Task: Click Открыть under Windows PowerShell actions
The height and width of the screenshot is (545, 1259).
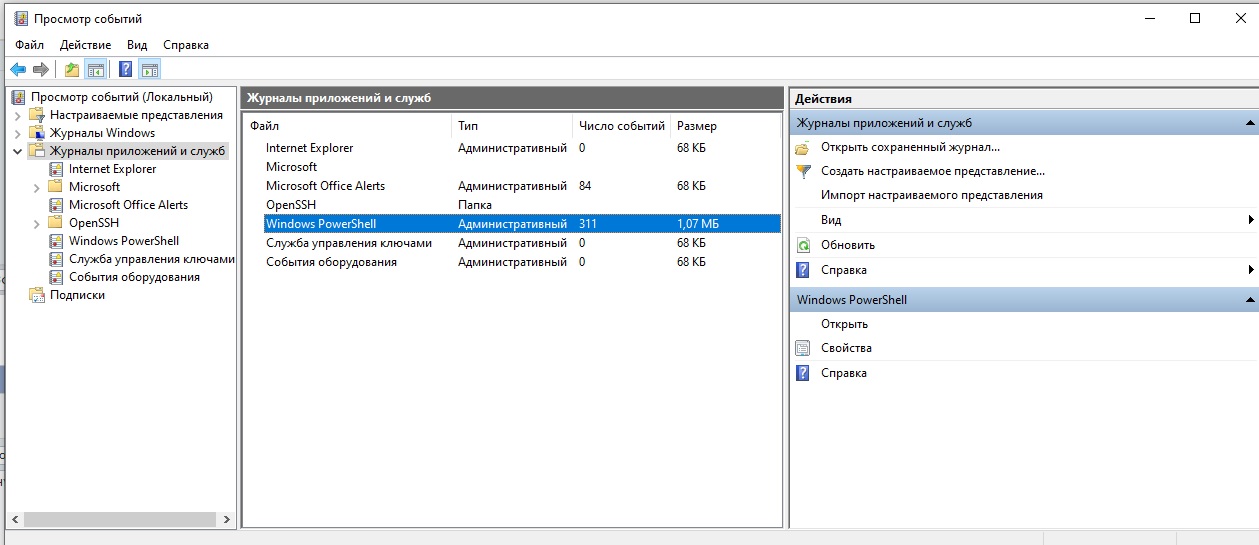Action: coord(844,324)
